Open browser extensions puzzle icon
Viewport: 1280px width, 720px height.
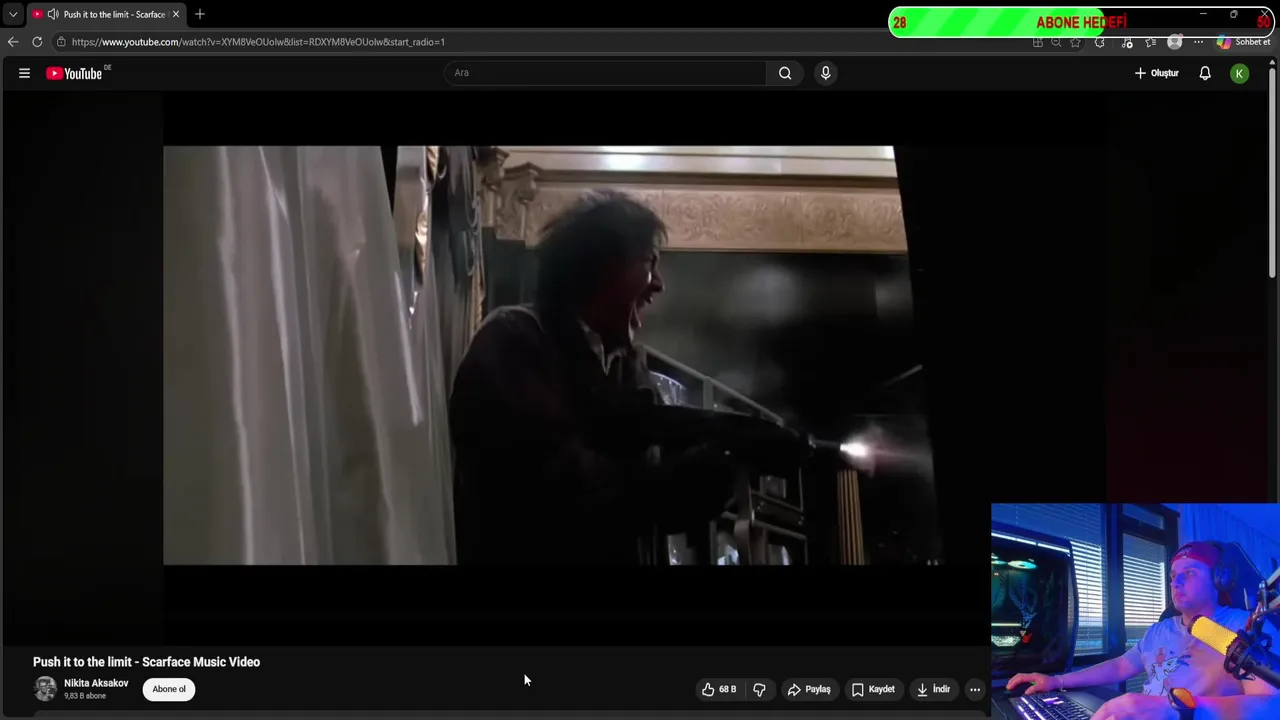tap(1100, 42)
